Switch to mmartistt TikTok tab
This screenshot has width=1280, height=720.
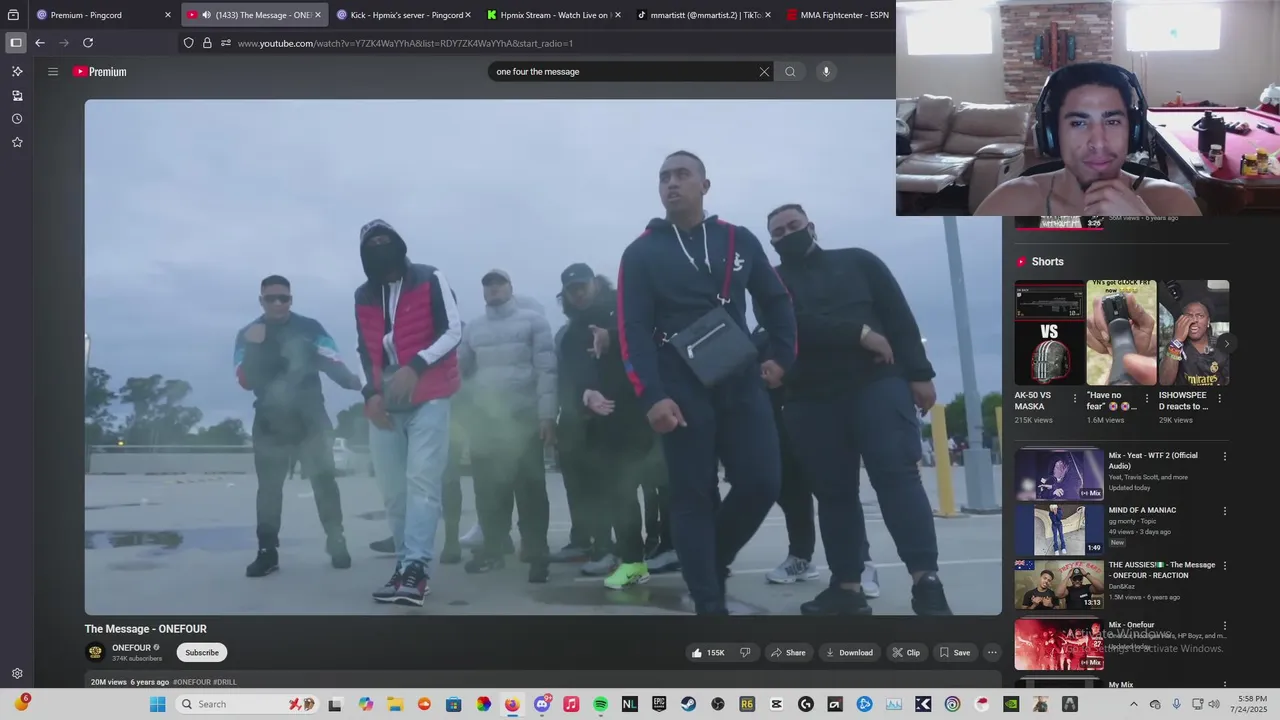coord(703,15)
